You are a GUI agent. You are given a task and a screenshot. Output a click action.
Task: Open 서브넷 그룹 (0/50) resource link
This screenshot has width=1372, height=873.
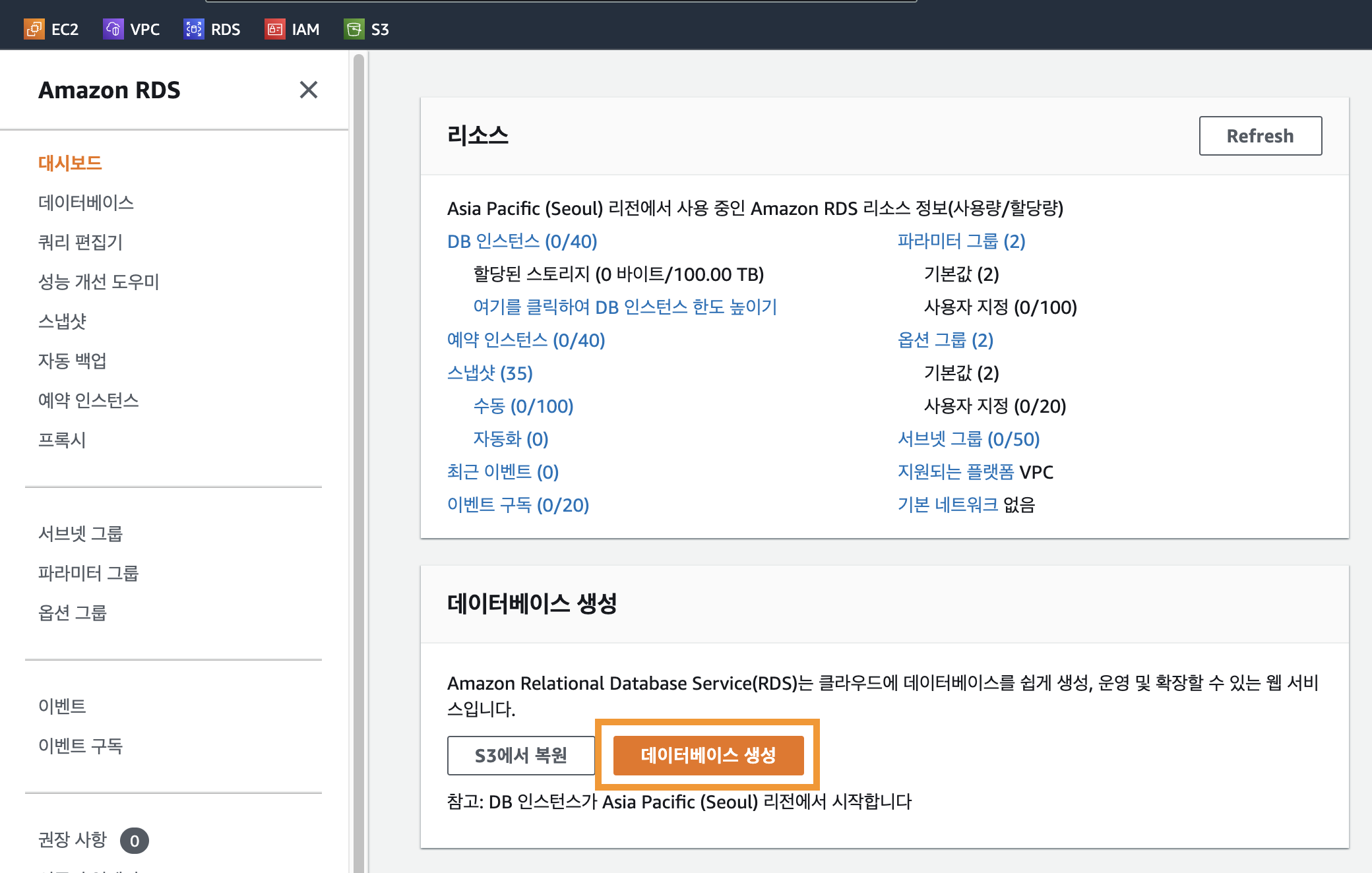pyautogui.click(x=968, y=439)
